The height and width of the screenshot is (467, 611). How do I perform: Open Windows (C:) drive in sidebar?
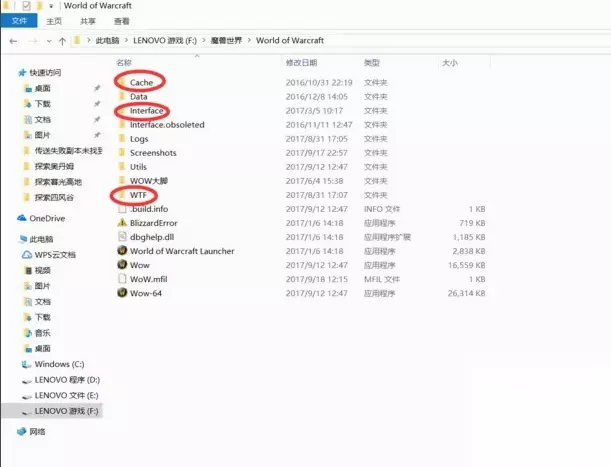coord(59,364)
